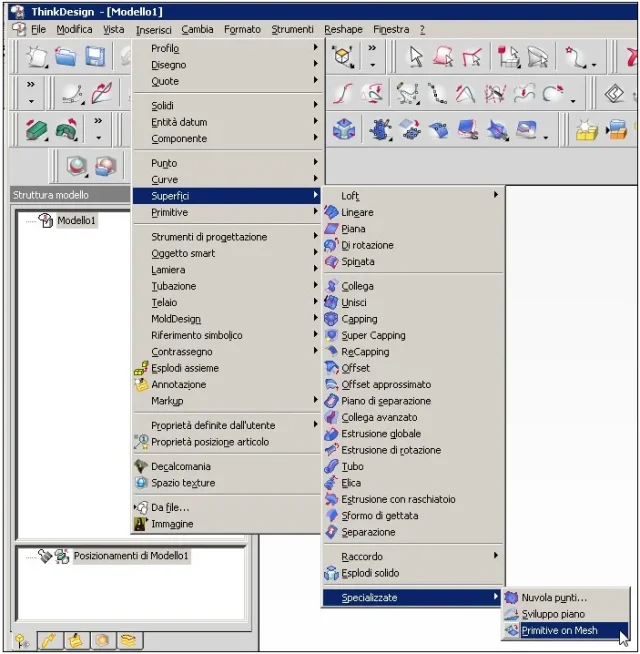Image resolution: width=640 pixels, height=654 pixels.
Task: Expand the Solidi submenu
Action: click(x=227, y=106)
